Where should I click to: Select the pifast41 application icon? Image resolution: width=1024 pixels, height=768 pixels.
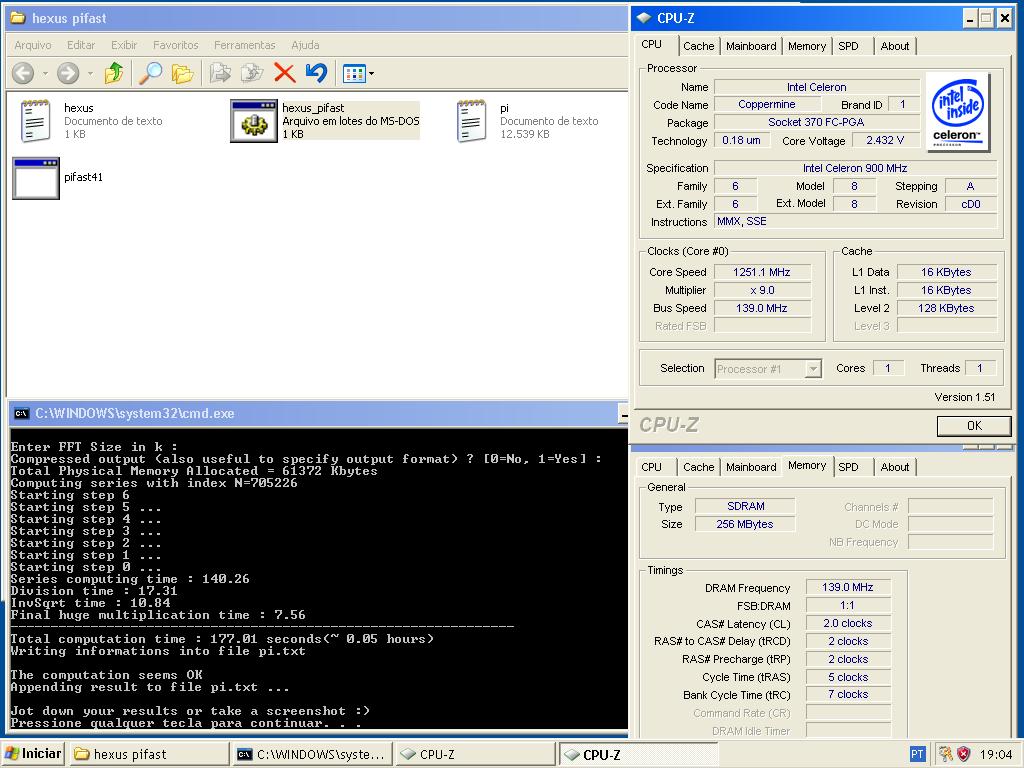[x=36, y=178]
